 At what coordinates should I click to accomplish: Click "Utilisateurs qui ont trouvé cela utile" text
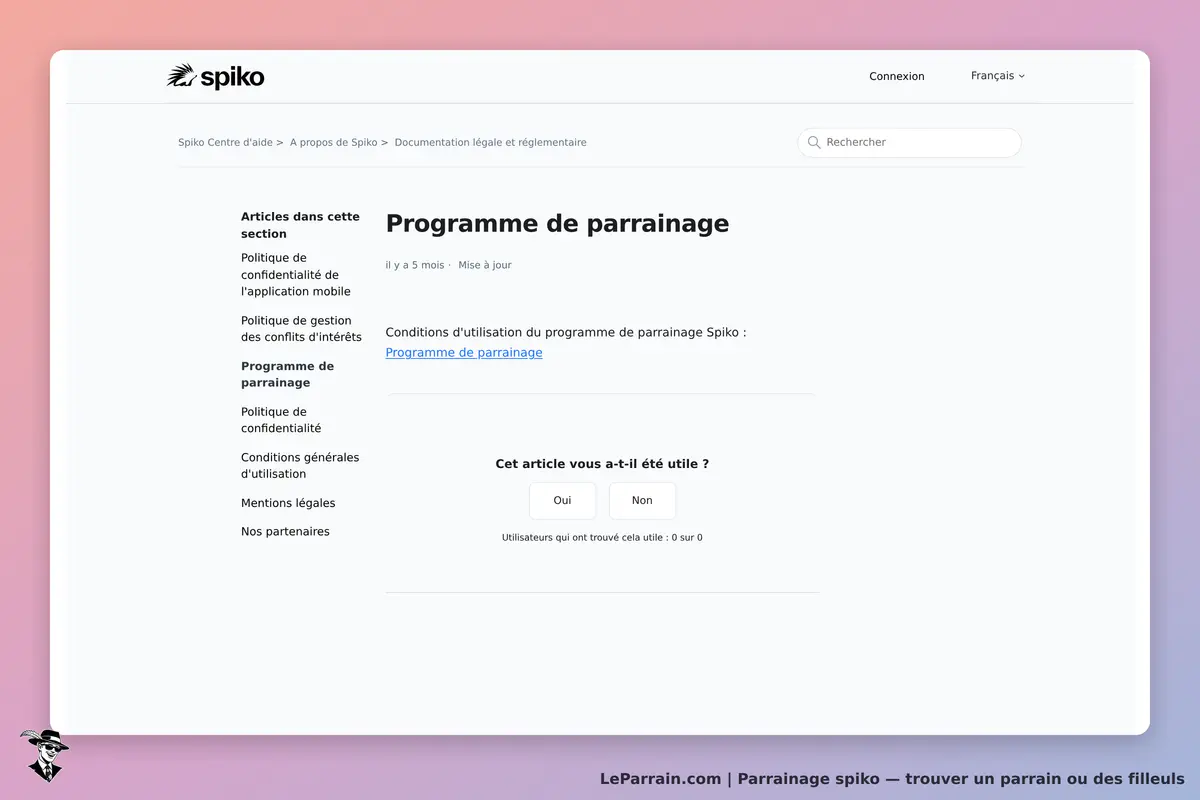[602, 538]
